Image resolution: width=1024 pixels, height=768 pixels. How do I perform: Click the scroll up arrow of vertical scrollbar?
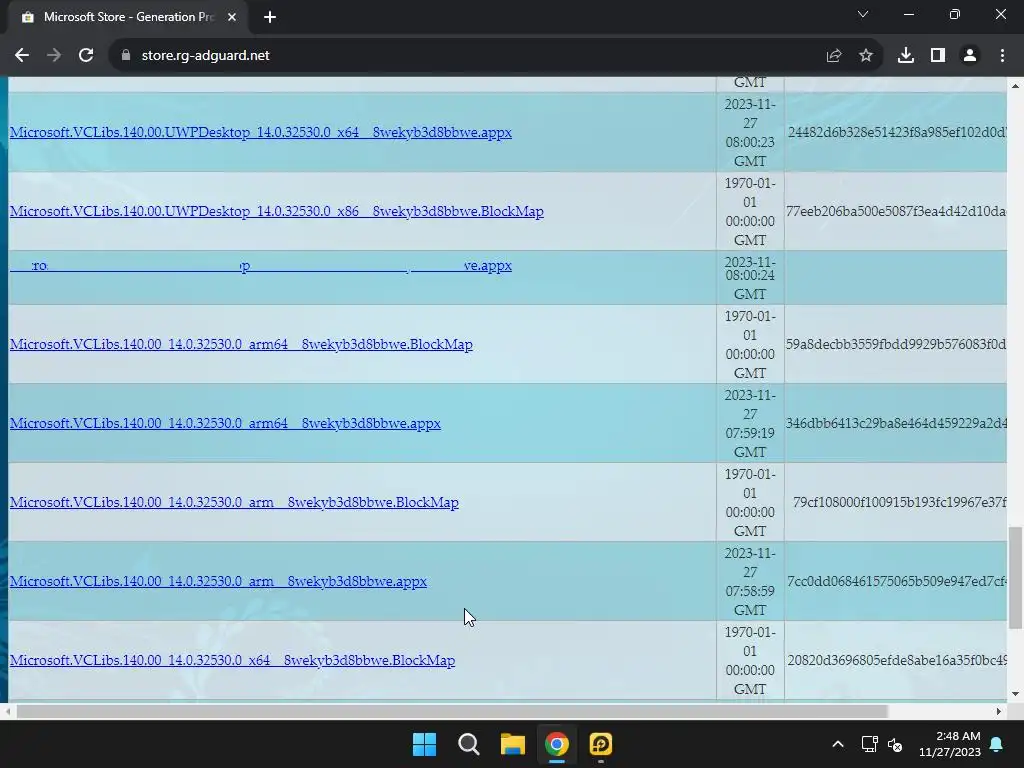click(1015, 86)
